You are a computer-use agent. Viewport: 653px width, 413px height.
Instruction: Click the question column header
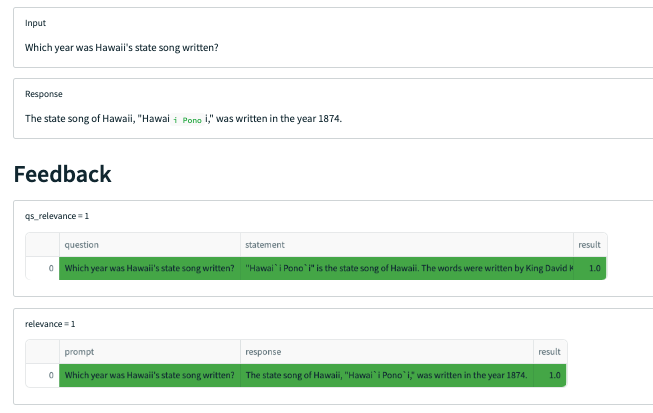coord(149,244)
